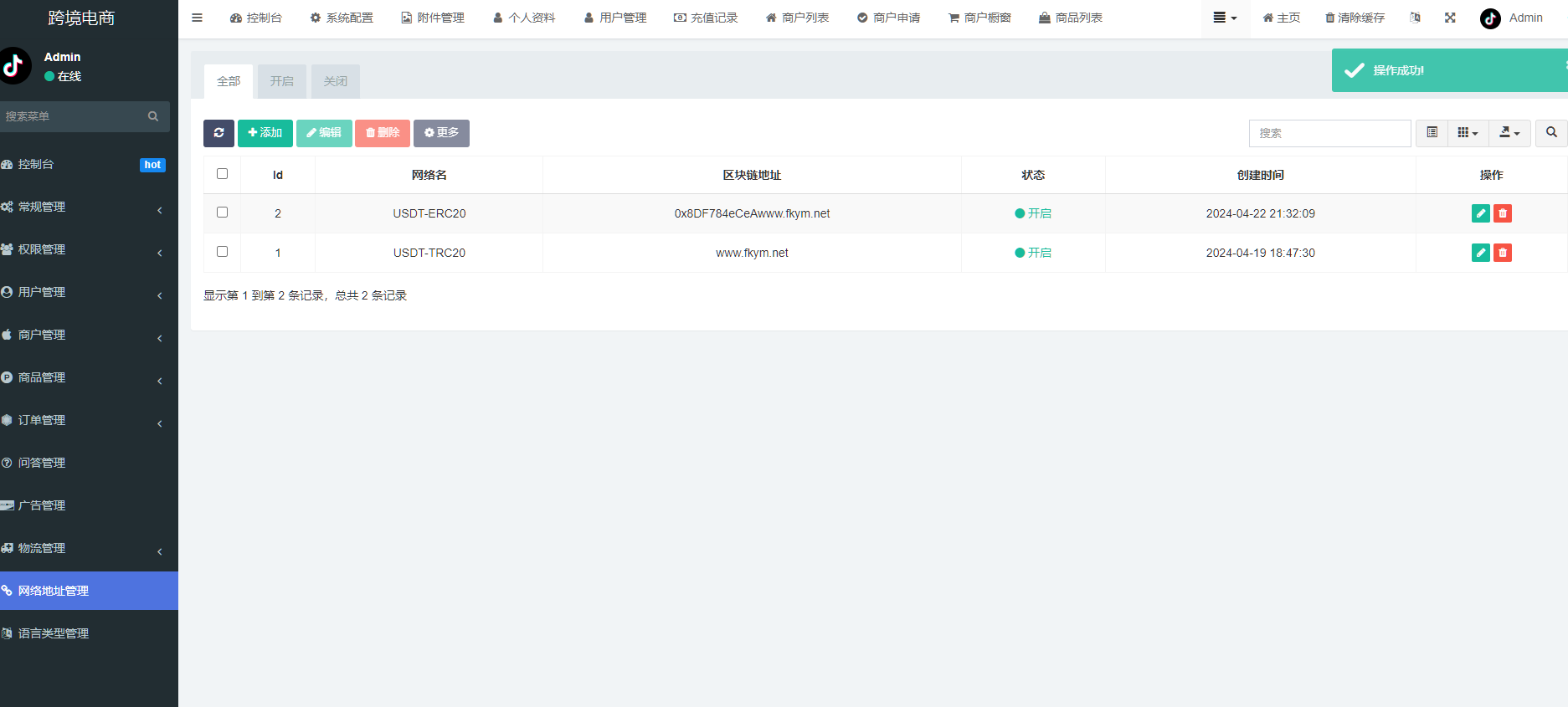Switch to the 全部 tab

229,81
